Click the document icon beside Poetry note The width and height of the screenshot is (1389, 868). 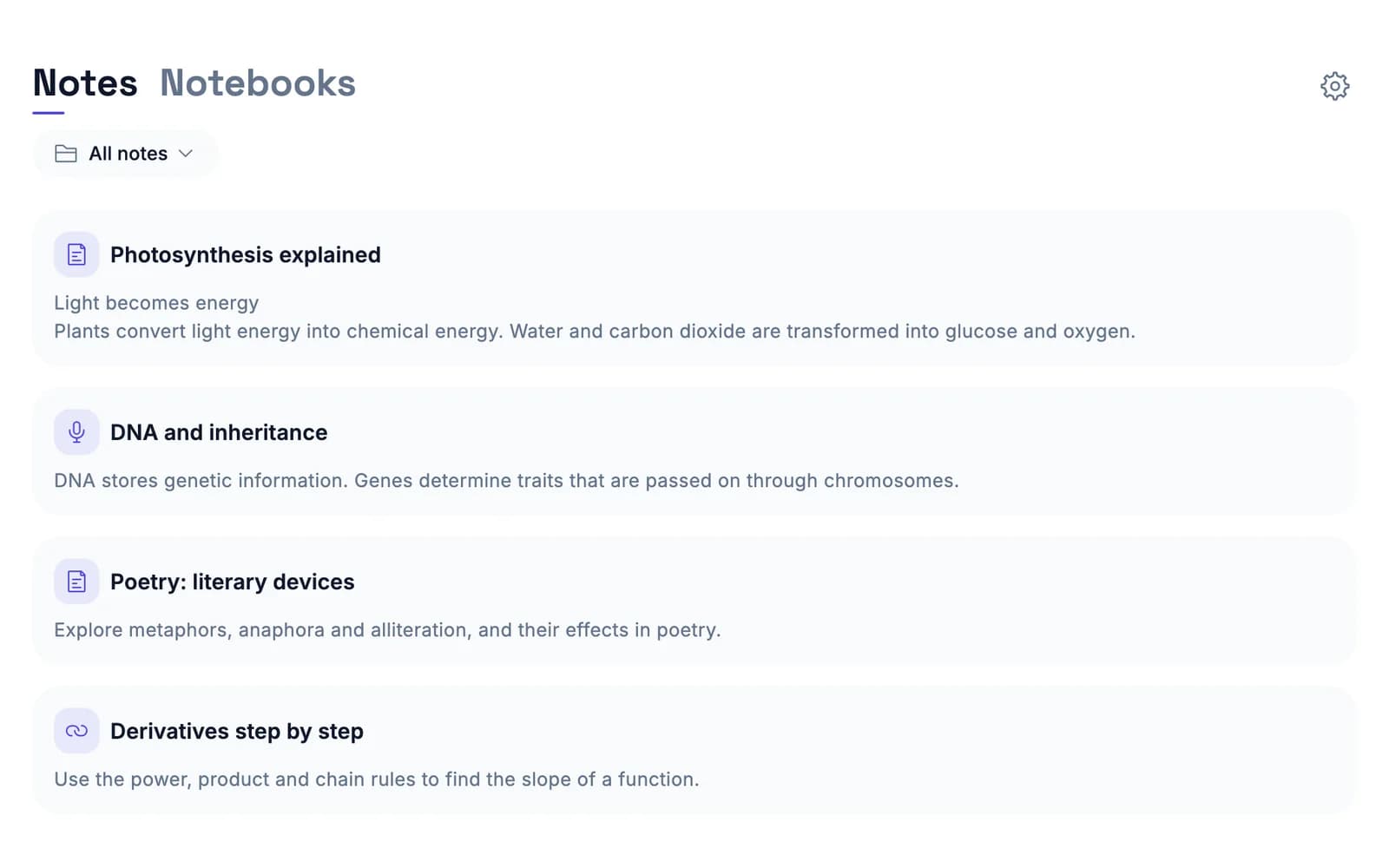[76, 582]
